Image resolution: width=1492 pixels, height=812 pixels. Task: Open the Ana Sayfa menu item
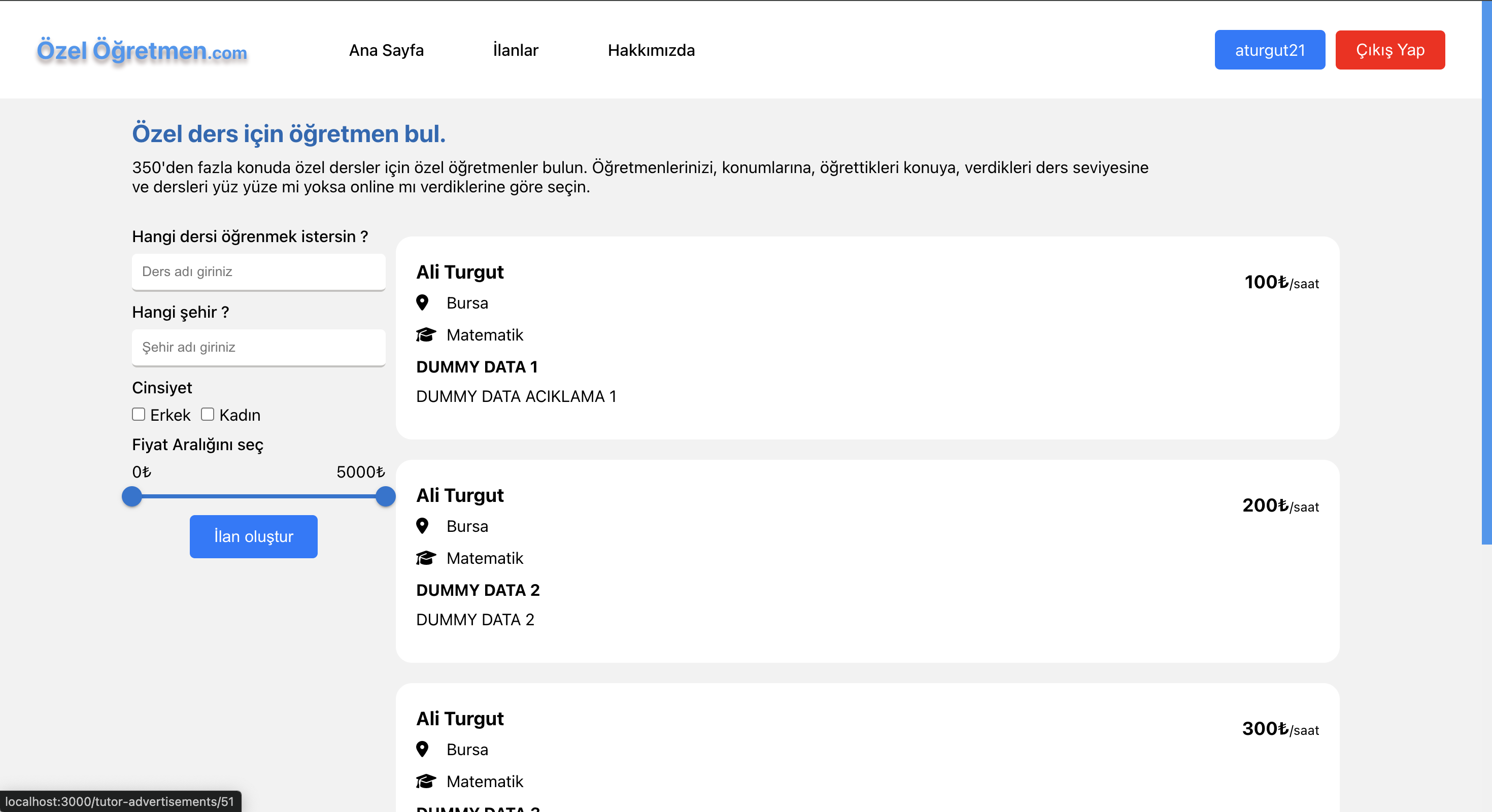pyautogui.click(x=386, y=50)
